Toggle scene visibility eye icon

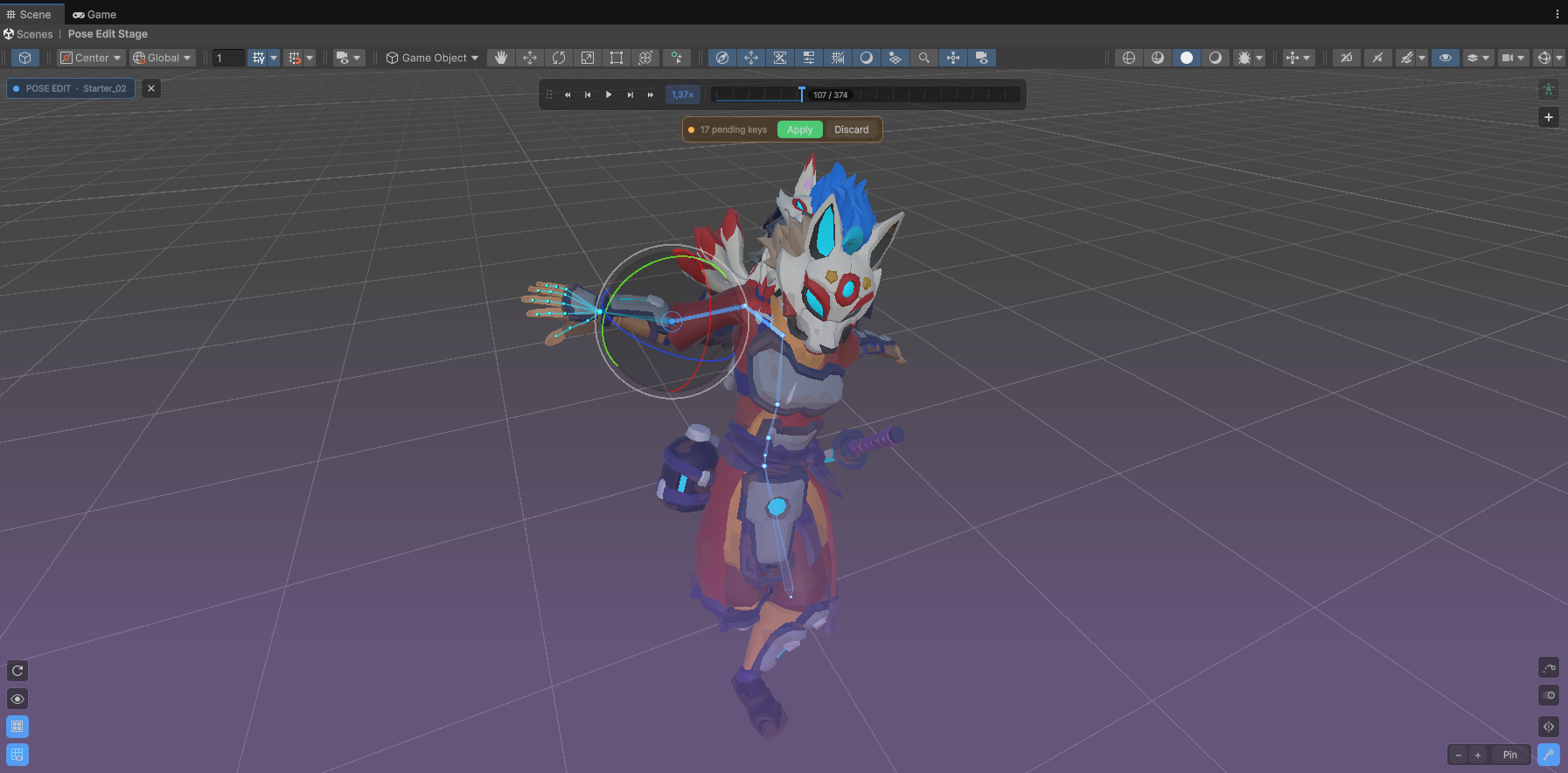(x=1446, y=58)
